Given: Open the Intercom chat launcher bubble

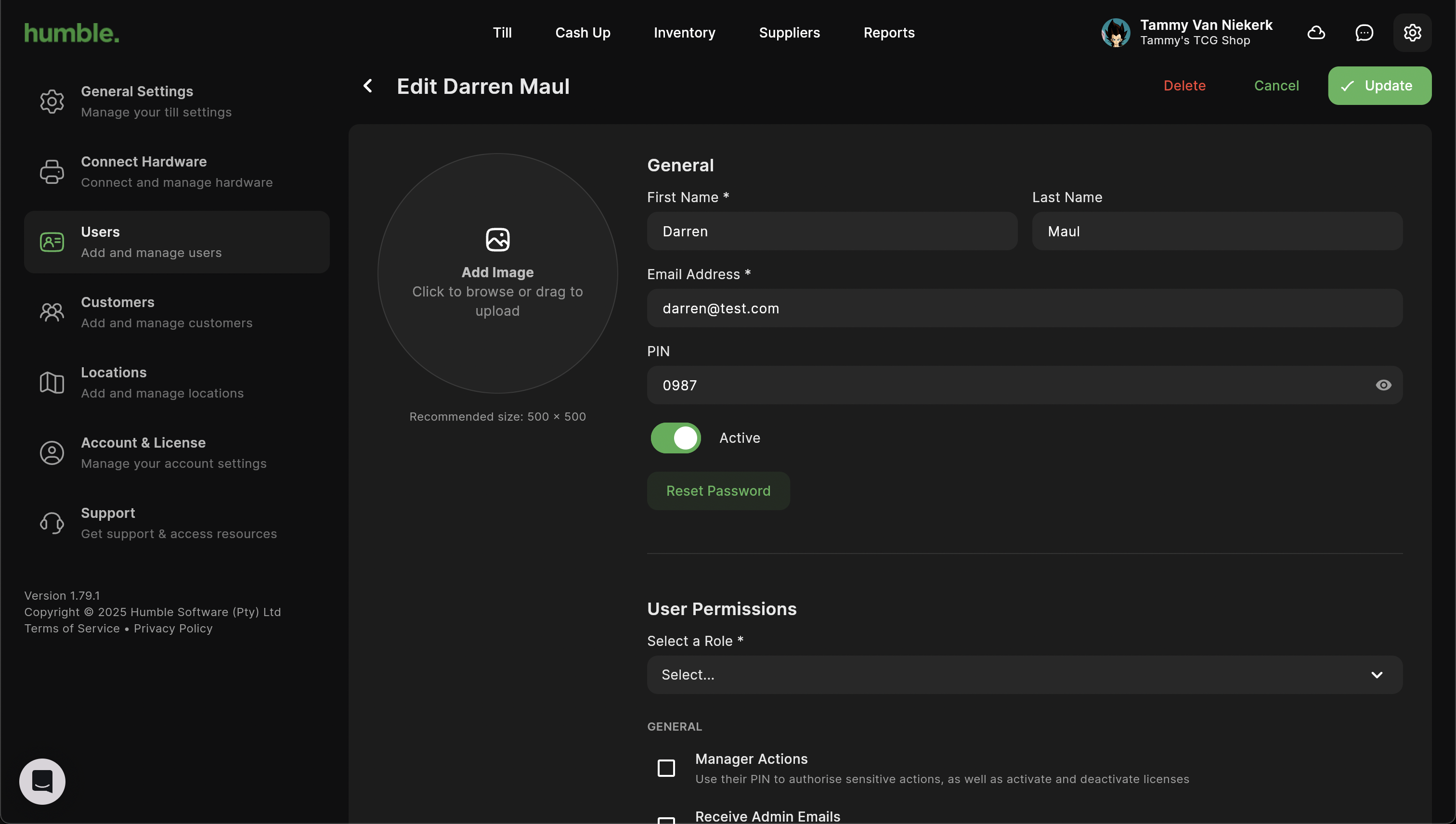Looking at the screenshot, I should (42, 781).
